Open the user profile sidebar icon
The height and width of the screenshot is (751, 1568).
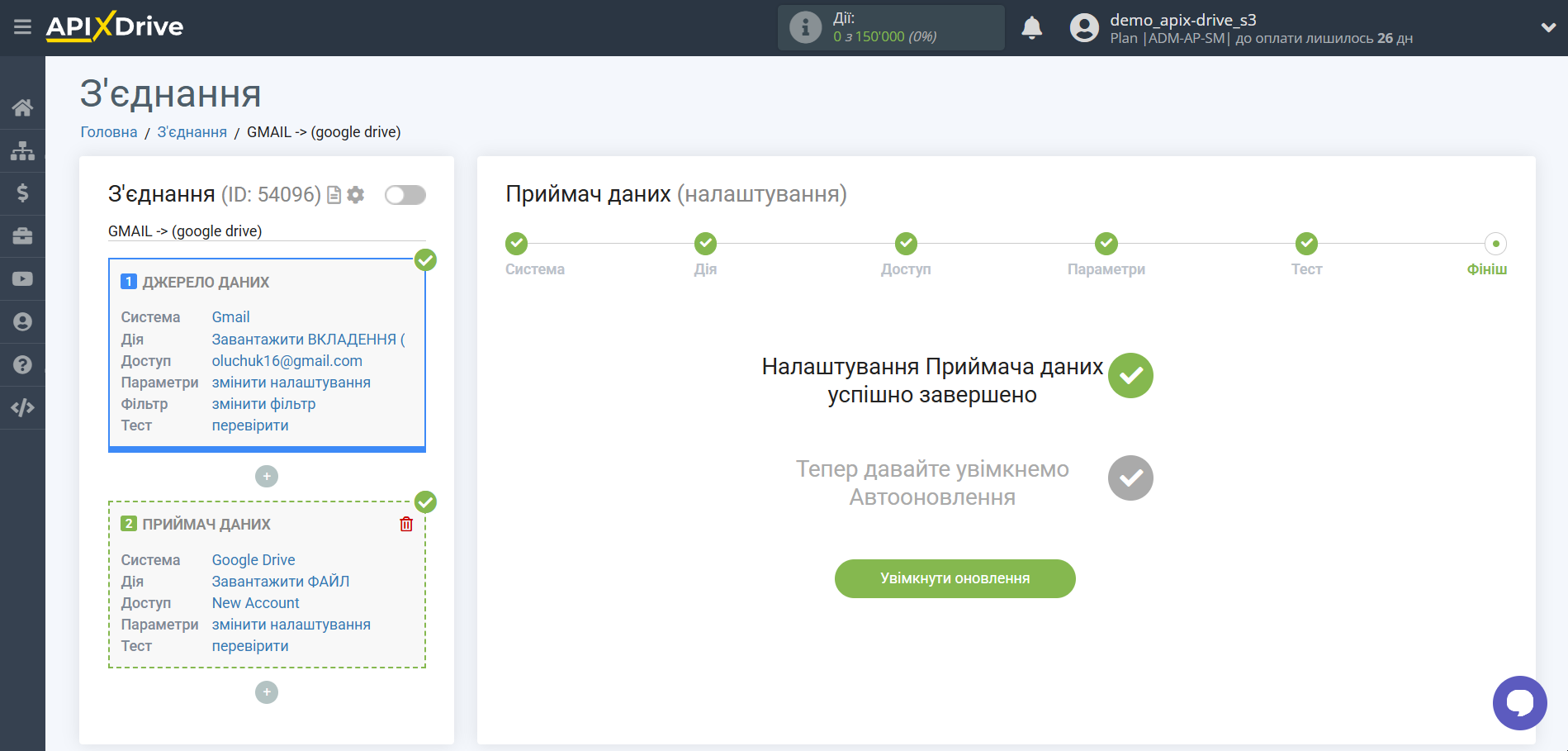click(22, 322)
